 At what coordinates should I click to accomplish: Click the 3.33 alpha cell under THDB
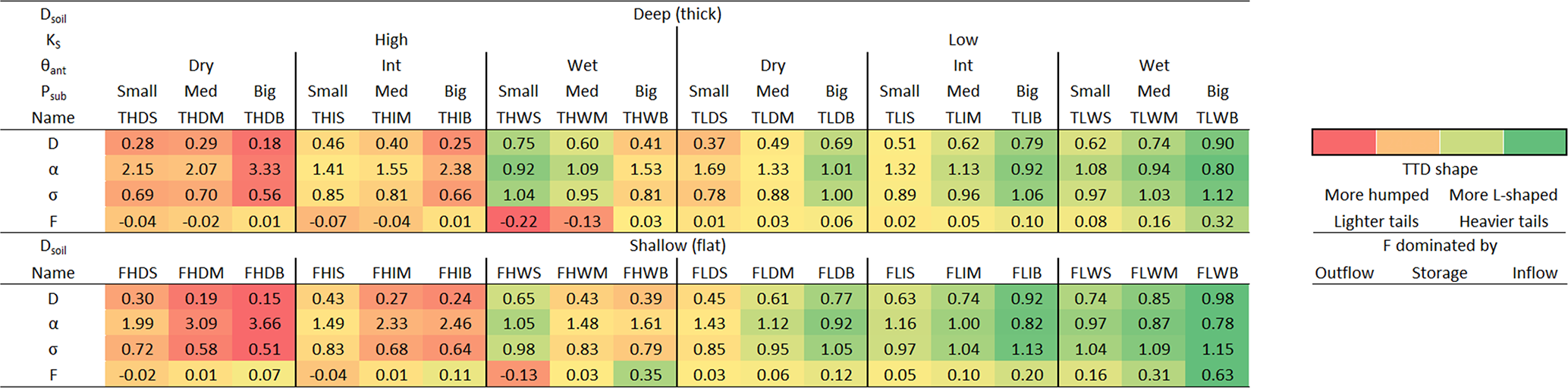click(x=264, y=170)
